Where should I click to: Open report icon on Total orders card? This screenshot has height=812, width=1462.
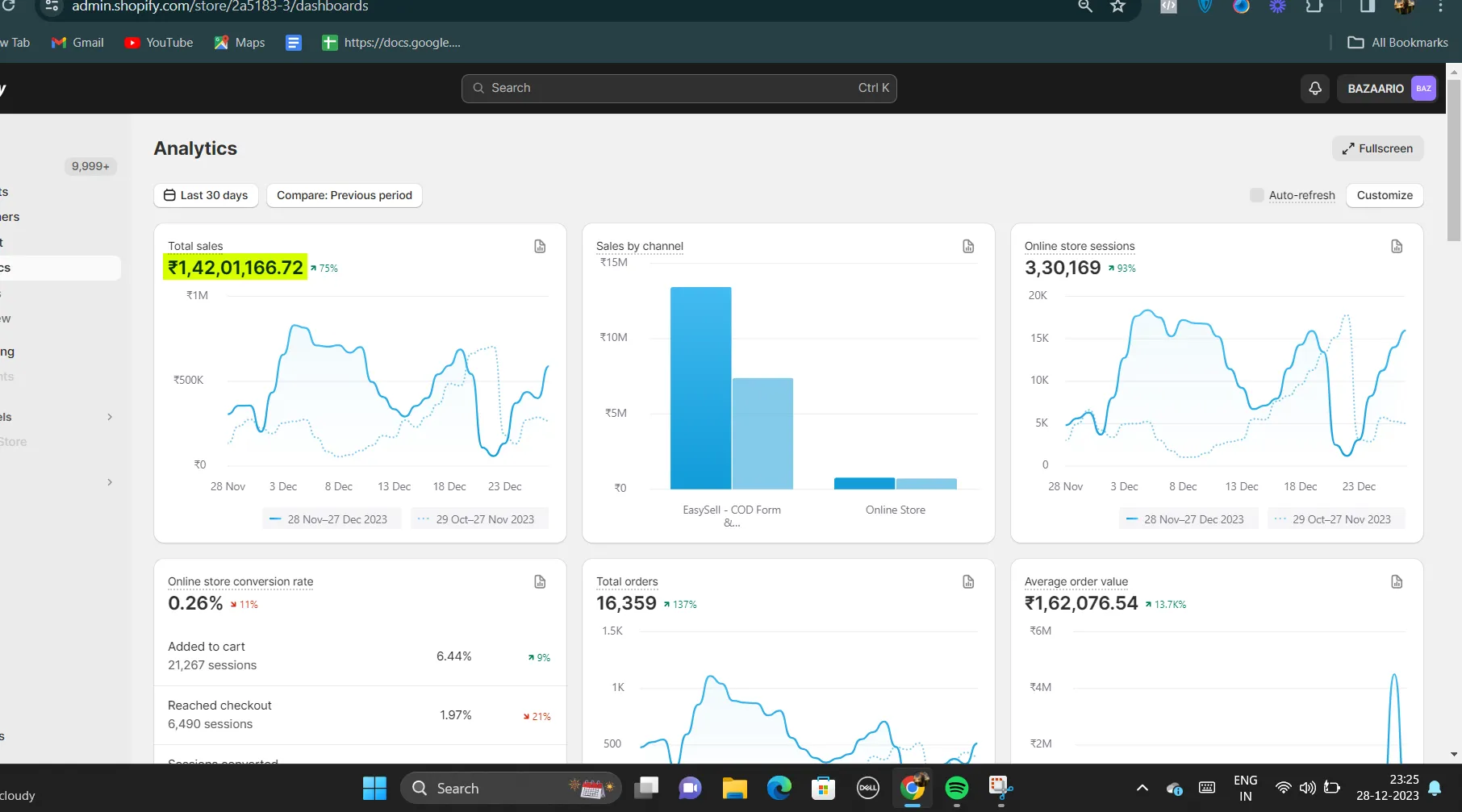tap(968, 582)
